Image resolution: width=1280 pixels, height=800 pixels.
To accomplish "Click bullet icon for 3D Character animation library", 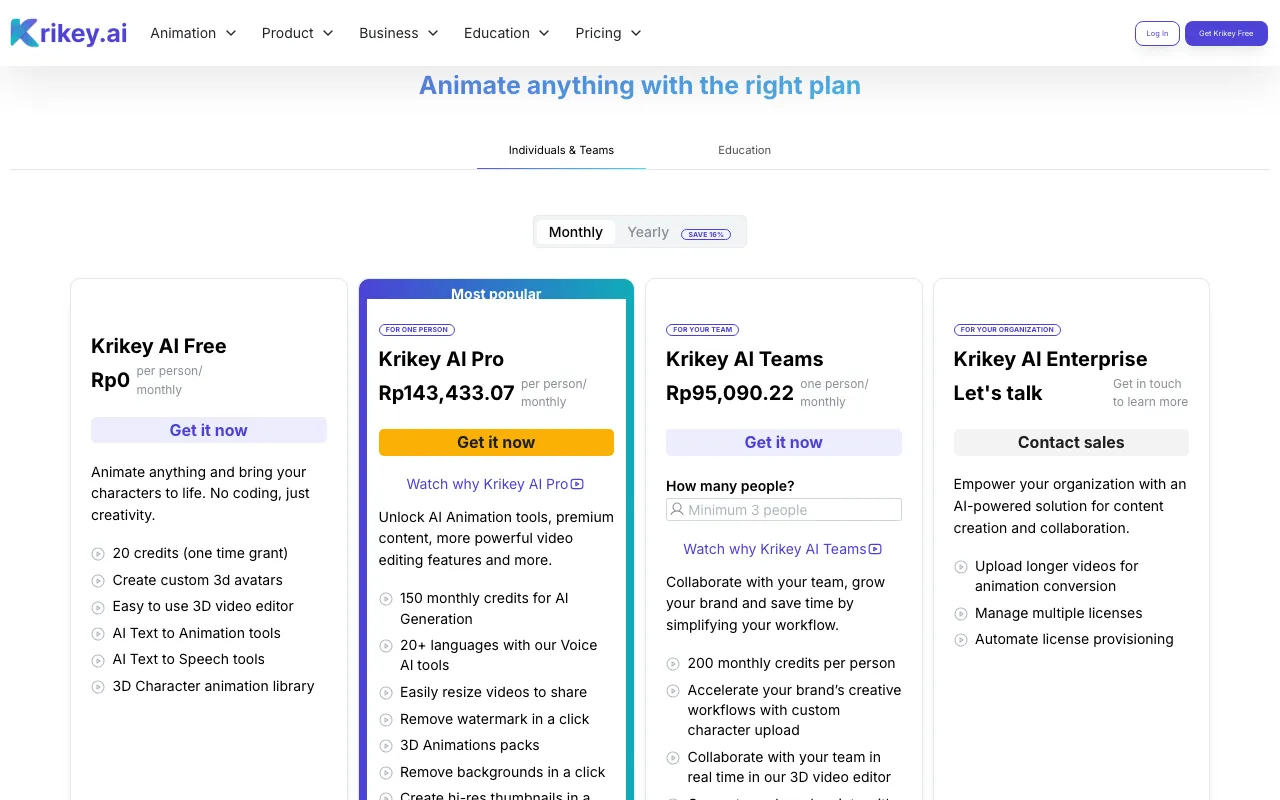I will 98,687.
